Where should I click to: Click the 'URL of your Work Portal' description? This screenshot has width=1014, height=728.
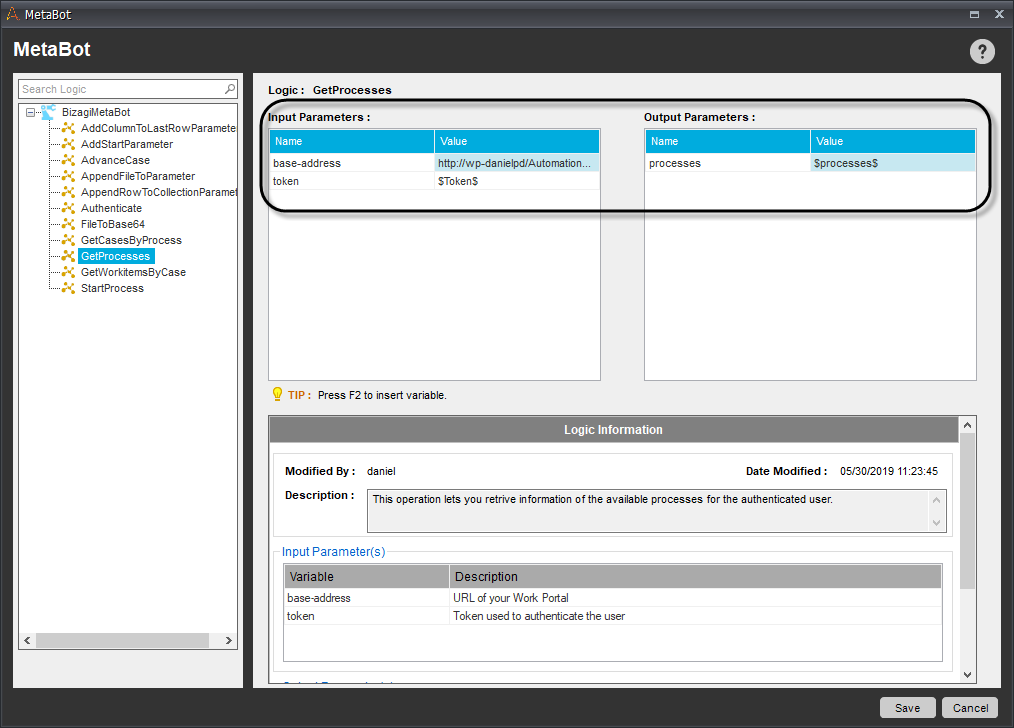pyautogui.click(x=511, y=598)
